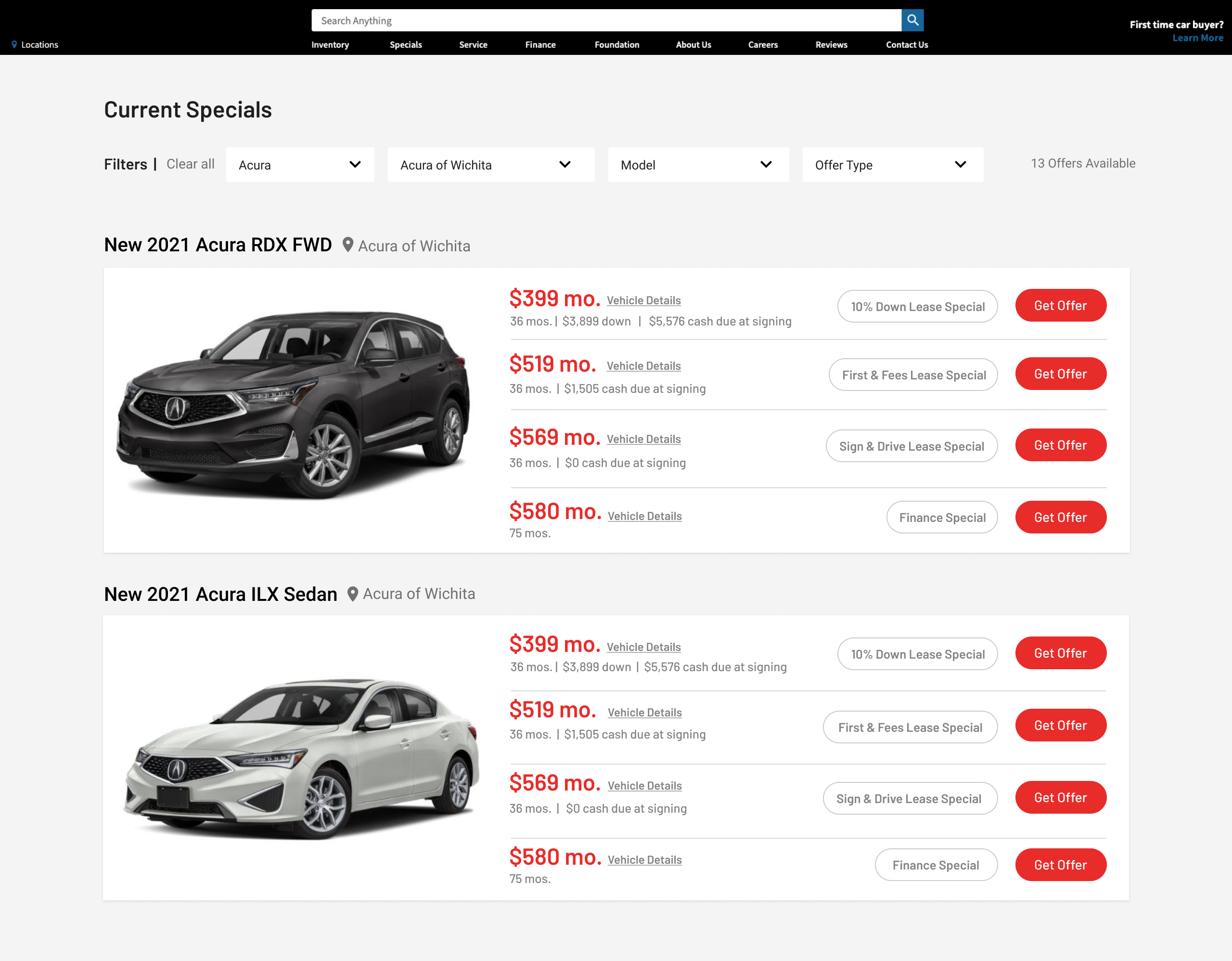Click map pin icon beside ILX Sedan heading
This screenshot has width=1232, height=961.
pyautogui.click(x=353, y=594)
